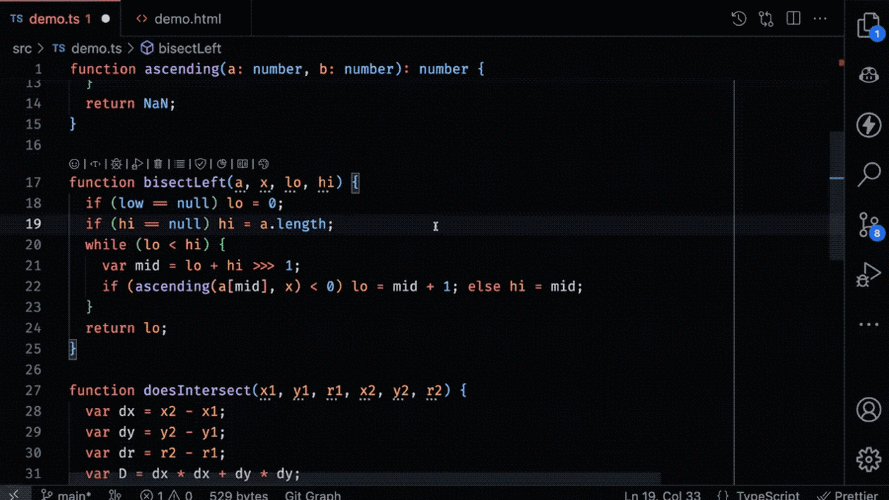
Task: Click the demo.ts breadcrumb segment
Action: 96,49
